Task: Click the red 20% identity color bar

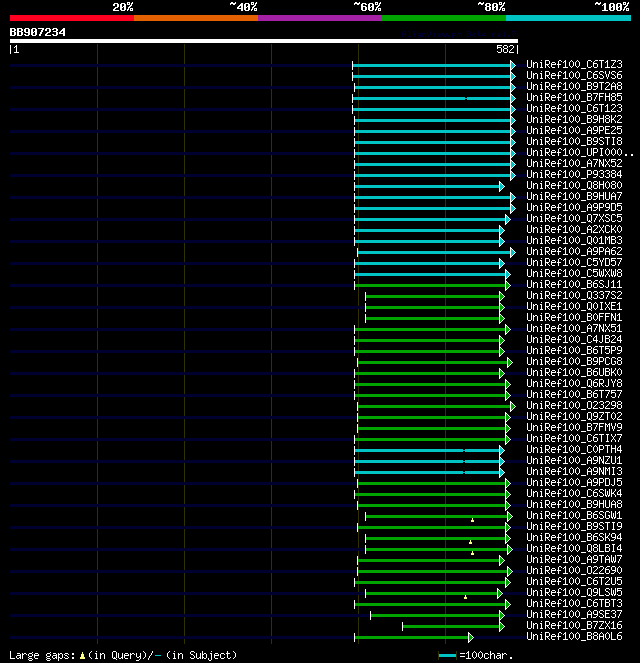Action: (x=72, y=18)
